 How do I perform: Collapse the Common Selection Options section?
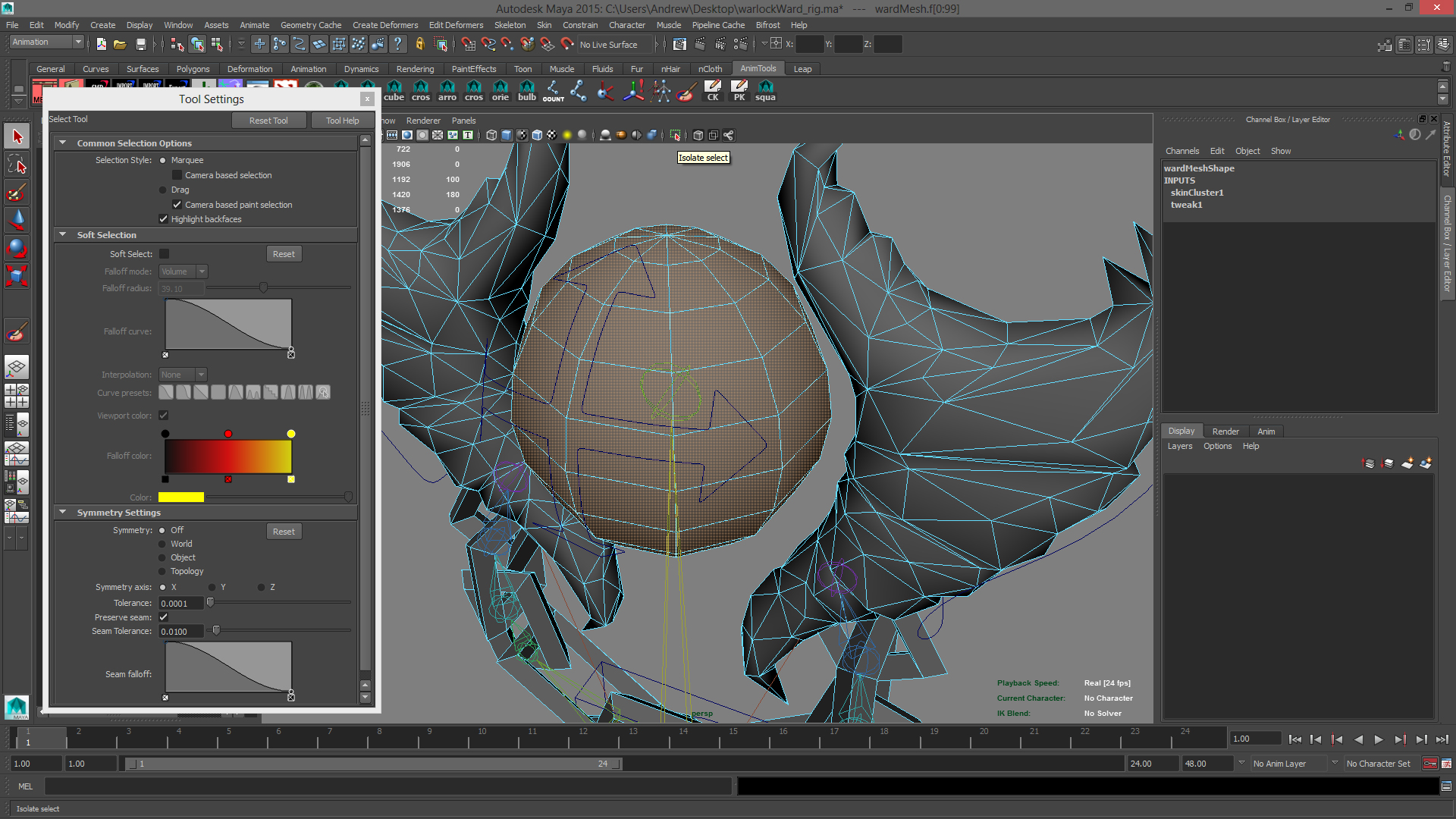(x=63, y=143)
